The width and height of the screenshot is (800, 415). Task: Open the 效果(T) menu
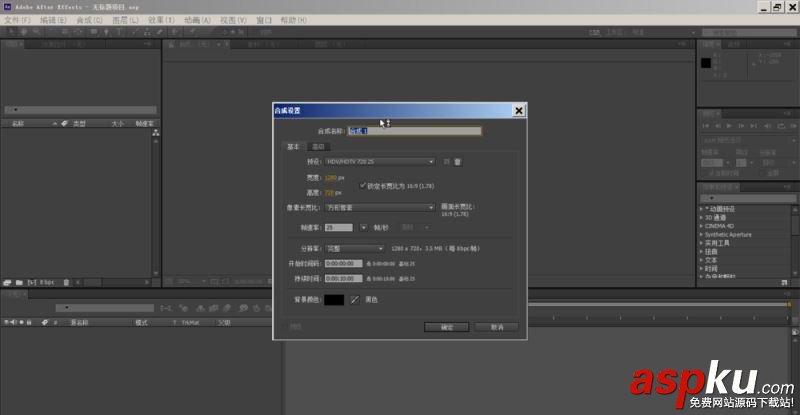tap(161, 20)
